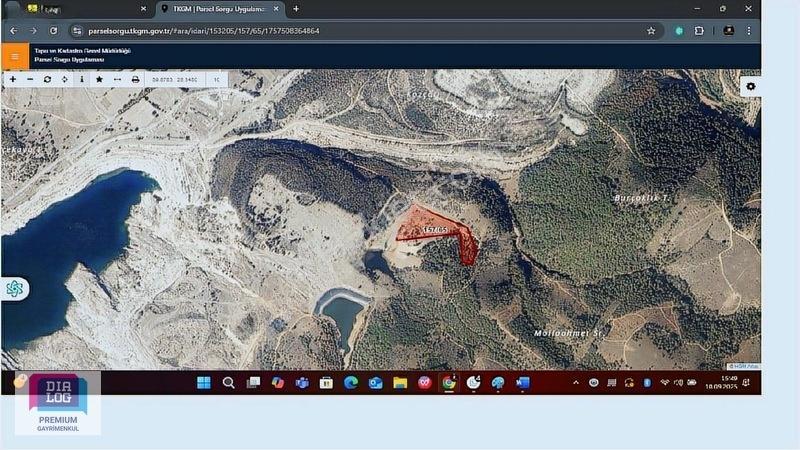Open the floating assistant side button
800x450 pixels.
pos(15,289)
